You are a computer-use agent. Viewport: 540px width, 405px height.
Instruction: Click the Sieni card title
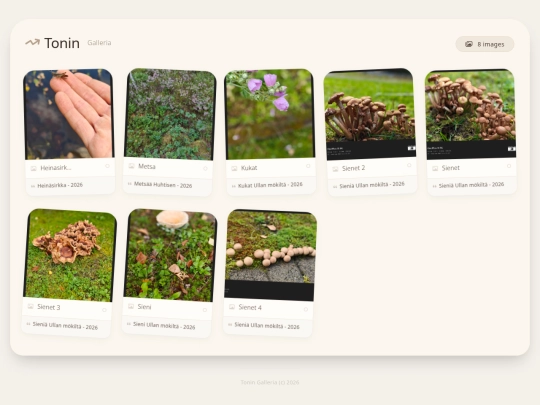tap(144, 307)
